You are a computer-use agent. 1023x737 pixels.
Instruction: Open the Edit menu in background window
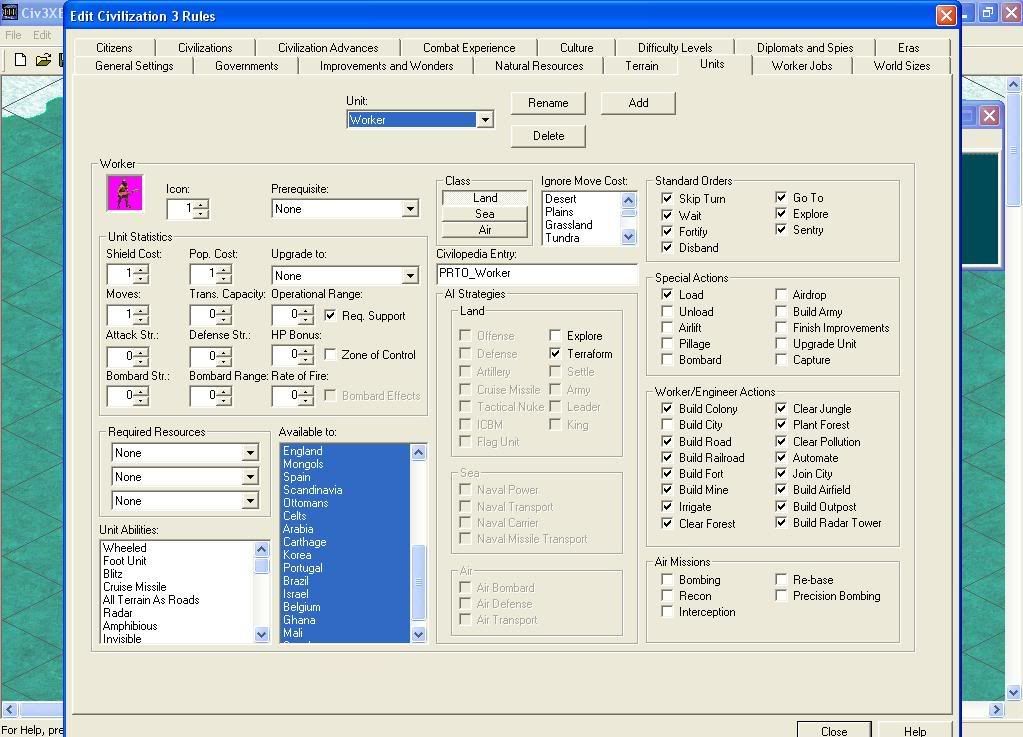[x=42, y=35]
